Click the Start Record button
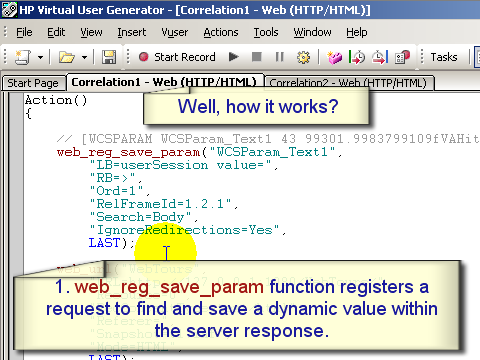Screen dimensions: 480x360 177,57
